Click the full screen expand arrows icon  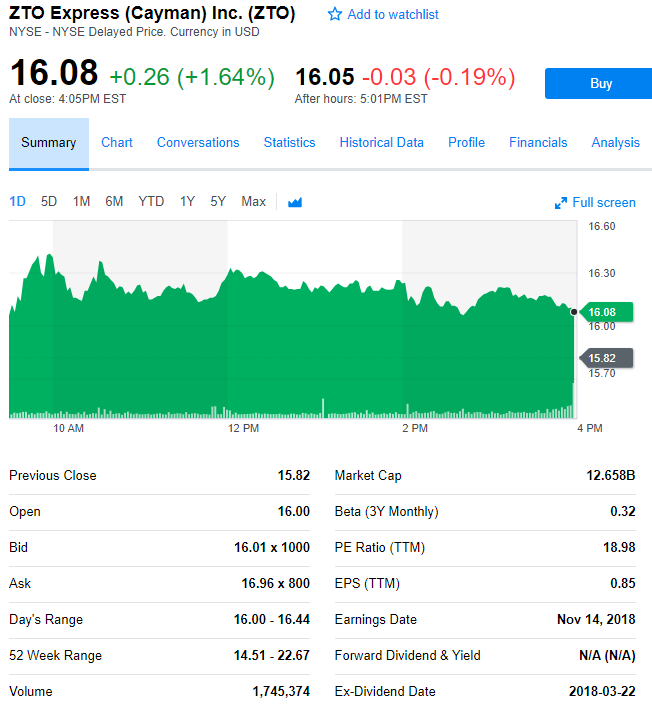[x=561, y=203]
